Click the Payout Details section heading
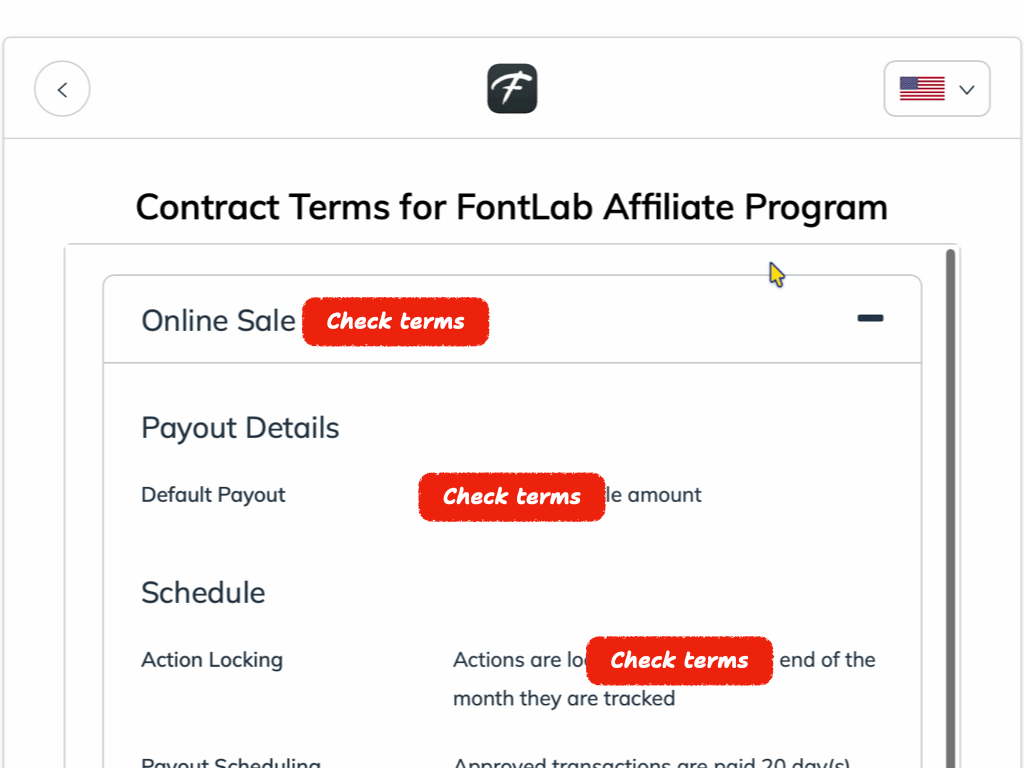 click(x=239, y=427)
